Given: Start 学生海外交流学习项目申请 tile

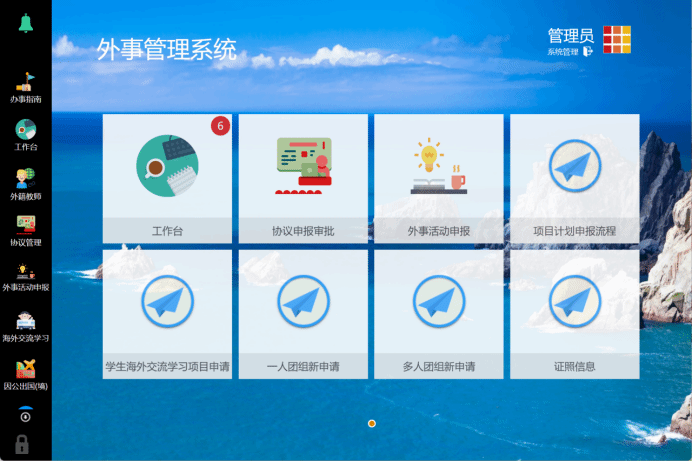Looking at the screenshot, I should [167, 314].
